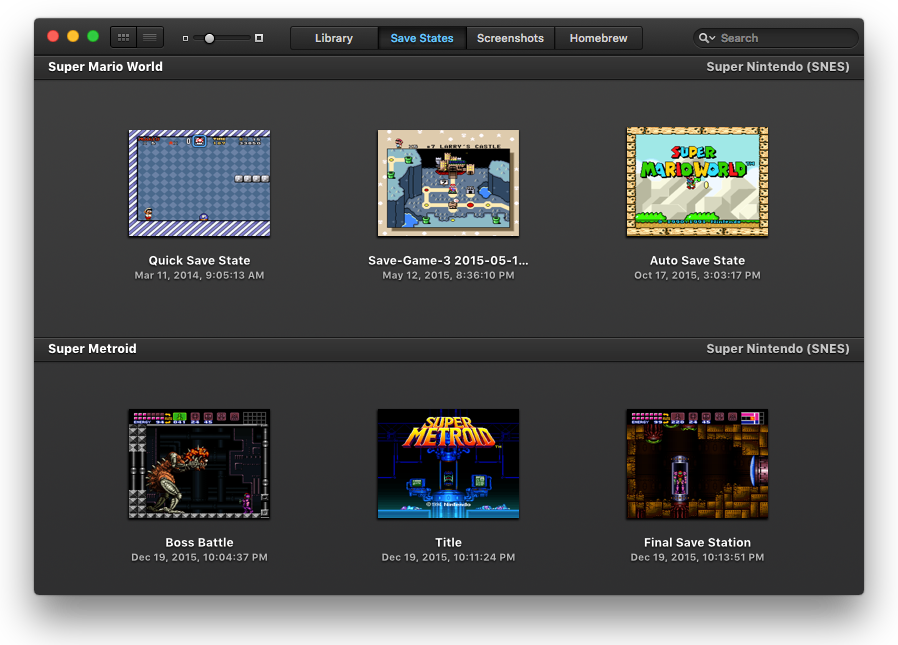The height and width of the screenshot is (645, 898).
Task: Select the Final Save Station thumbnail
Action: [x=697, y=464]
